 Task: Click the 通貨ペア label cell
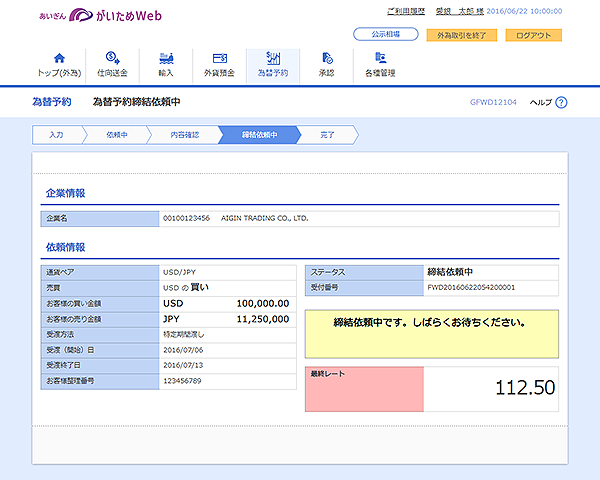click(100, 273)
